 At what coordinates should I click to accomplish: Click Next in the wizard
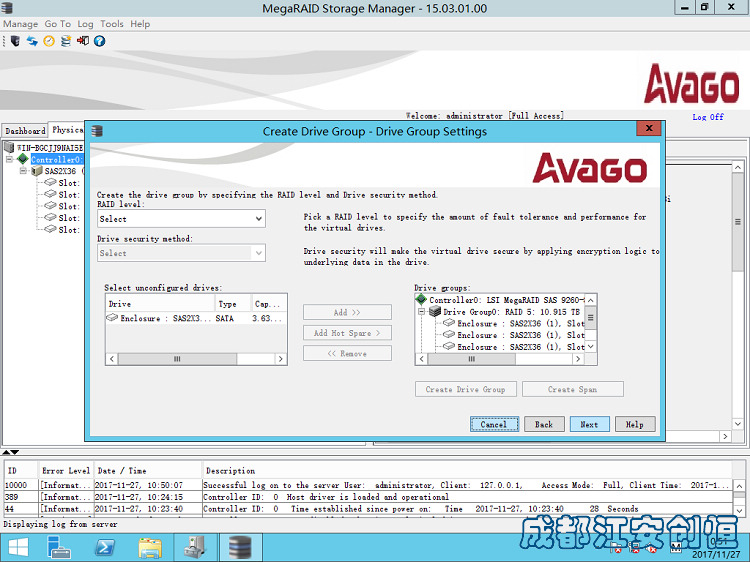(x=589, y=424)
